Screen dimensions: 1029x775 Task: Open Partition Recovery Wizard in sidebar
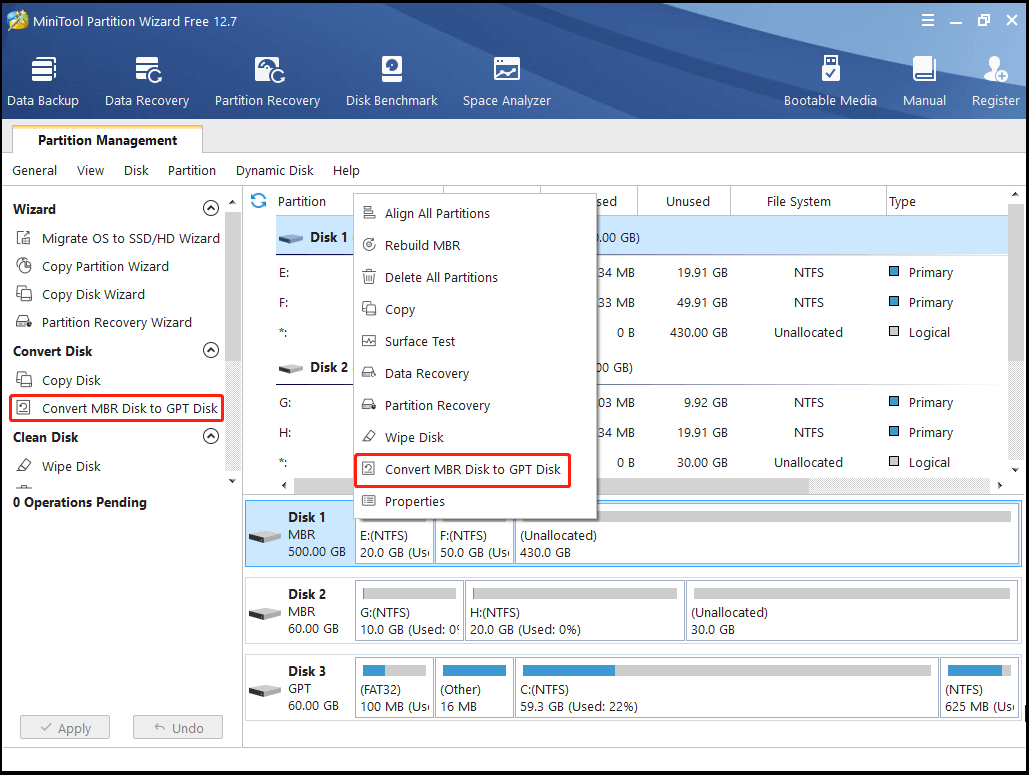click(x=104, y=322)
